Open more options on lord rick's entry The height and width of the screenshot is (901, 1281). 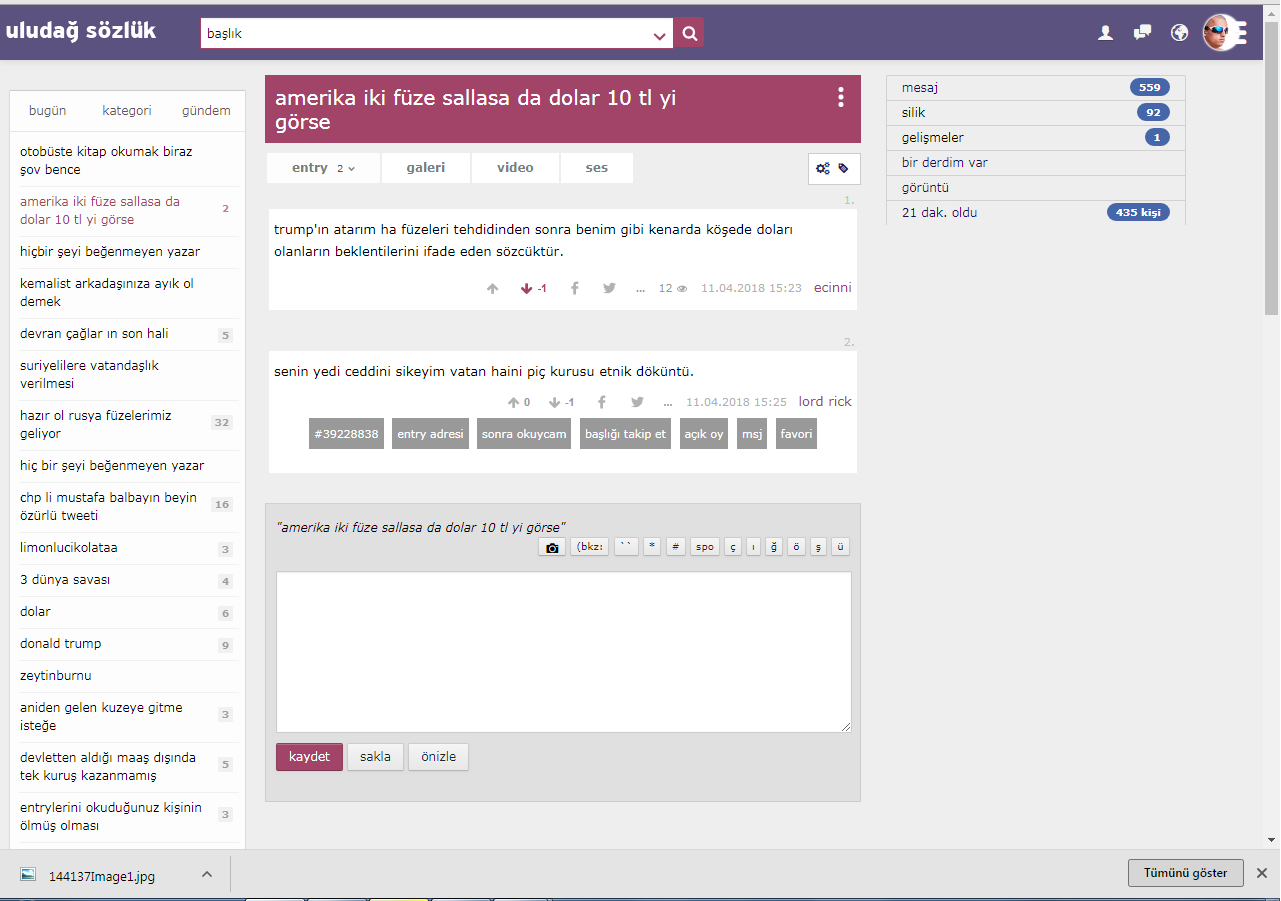coord(667,403)
